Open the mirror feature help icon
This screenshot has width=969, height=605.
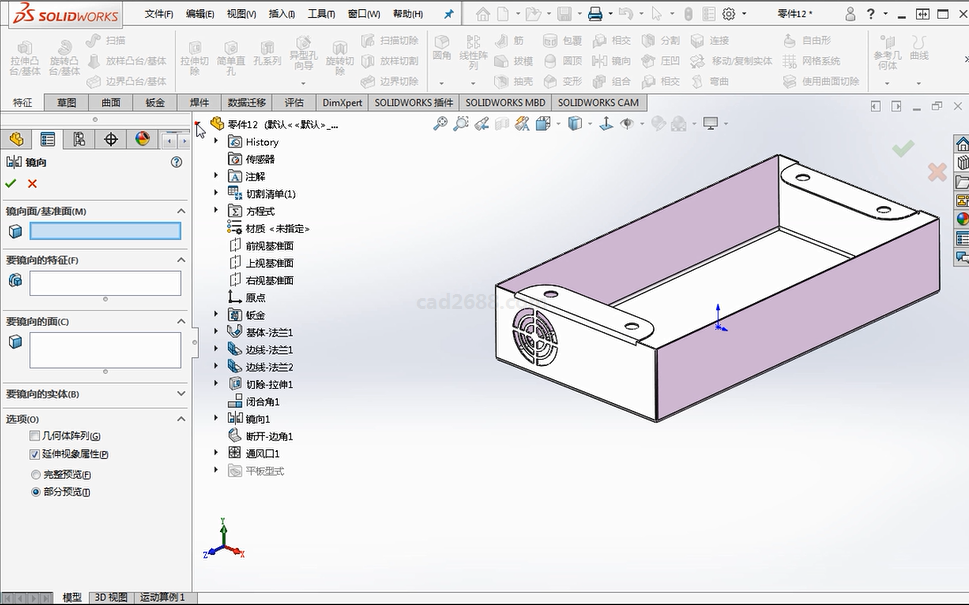[x=177, y=162]
